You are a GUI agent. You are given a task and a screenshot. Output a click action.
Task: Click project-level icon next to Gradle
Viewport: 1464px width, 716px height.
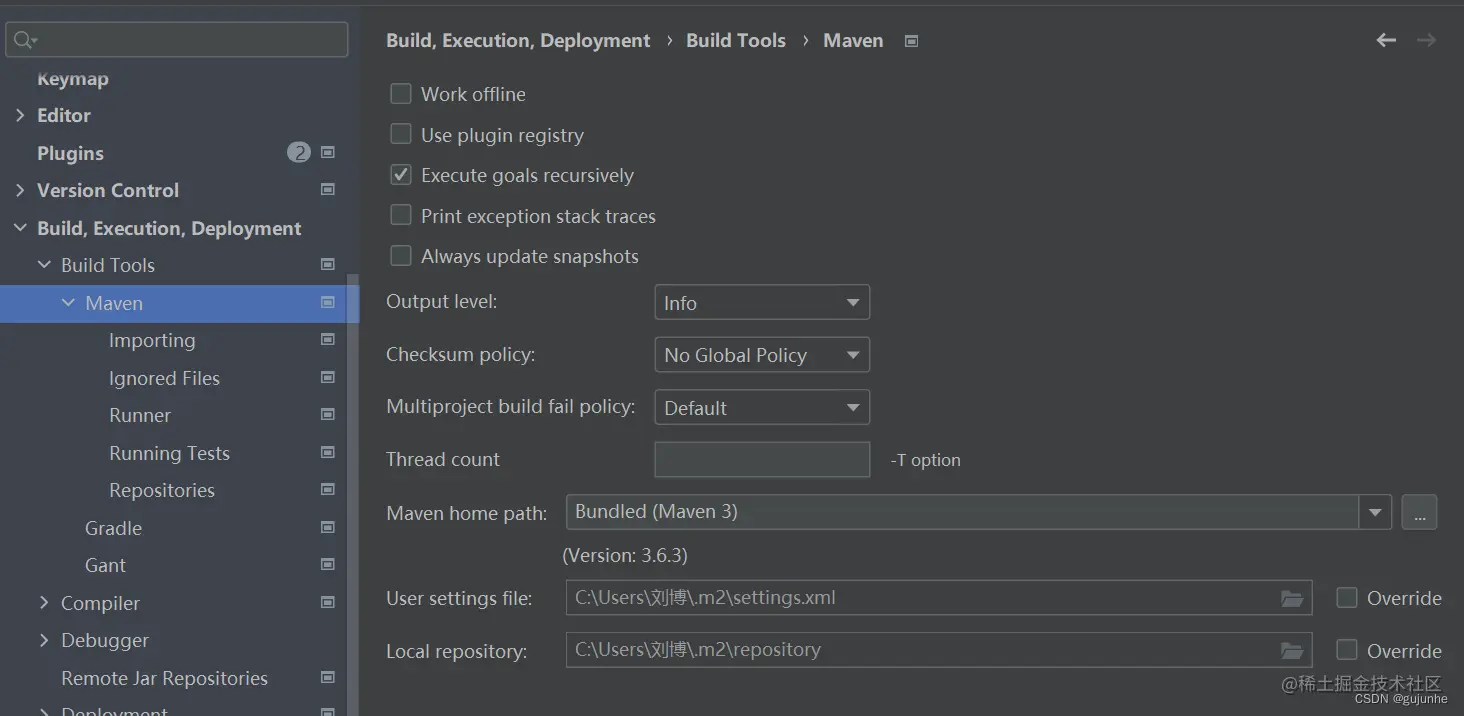pyautogui.click(x=328, y=528)
